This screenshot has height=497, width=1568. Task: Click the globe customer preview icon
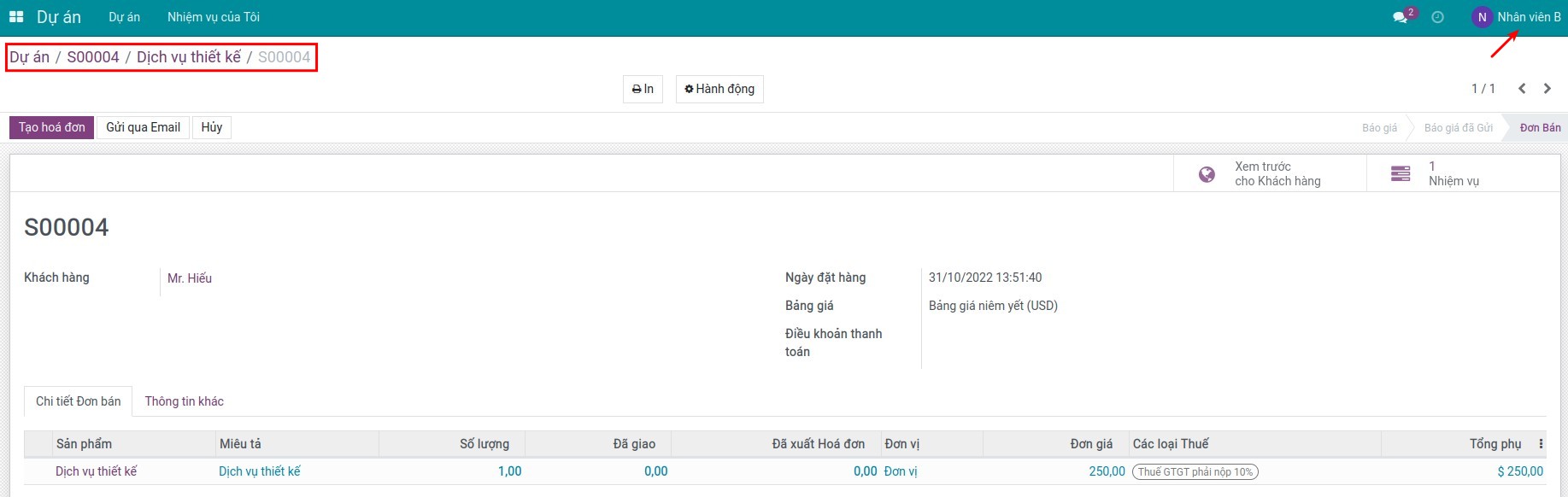click(x=1207, y=174)
